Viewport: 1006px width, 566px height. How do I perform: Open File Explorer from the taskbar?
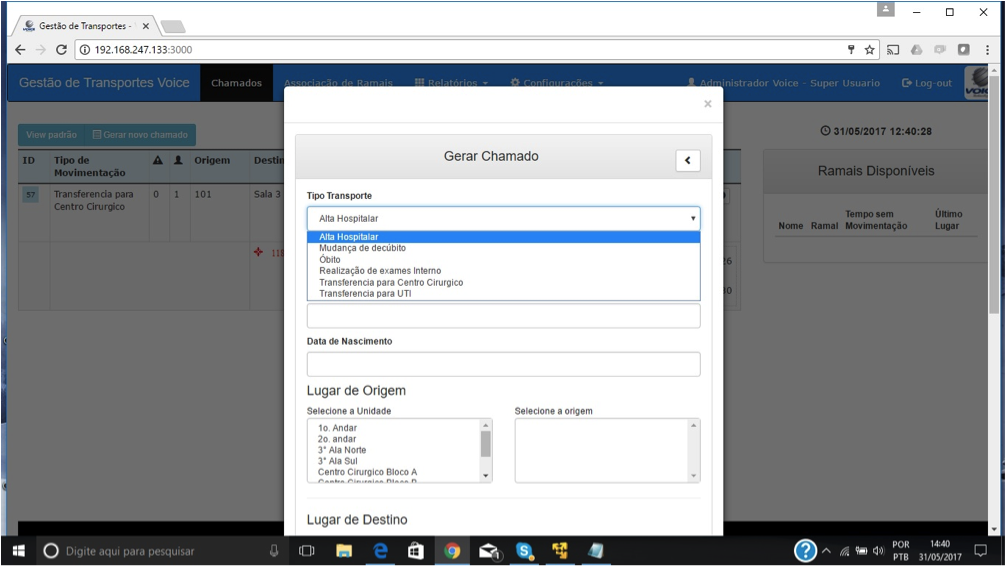344,551
